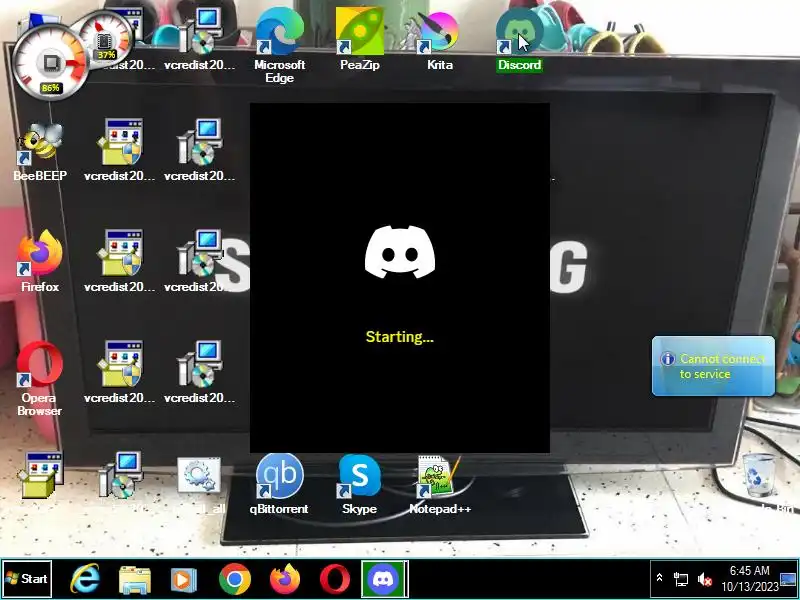Open File Explorer from the taskbar
The image size is (800, 600).
tap(135, 579)
